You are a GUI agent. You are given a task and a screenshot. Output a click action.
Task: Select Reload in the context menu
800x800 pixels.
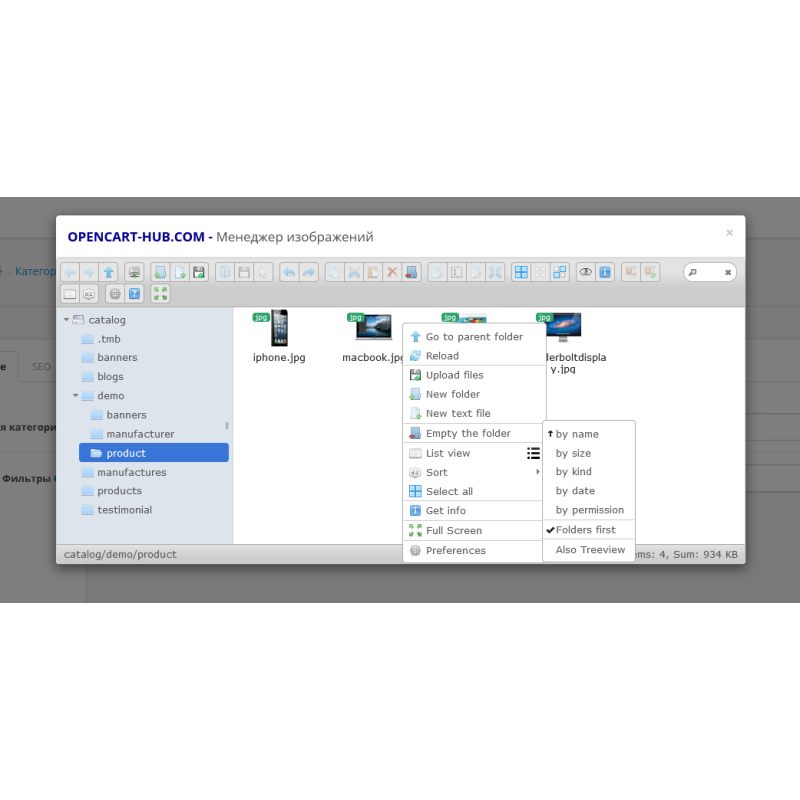coord(442,356)
